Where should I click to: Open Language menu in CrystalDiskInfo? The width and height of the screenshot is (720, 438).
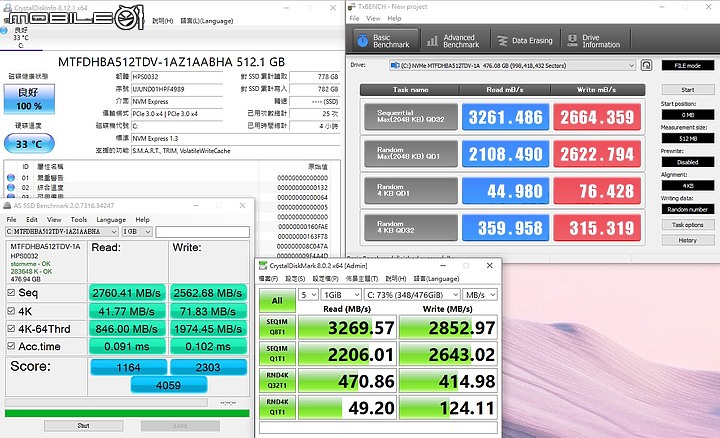(x=207, y=21)
